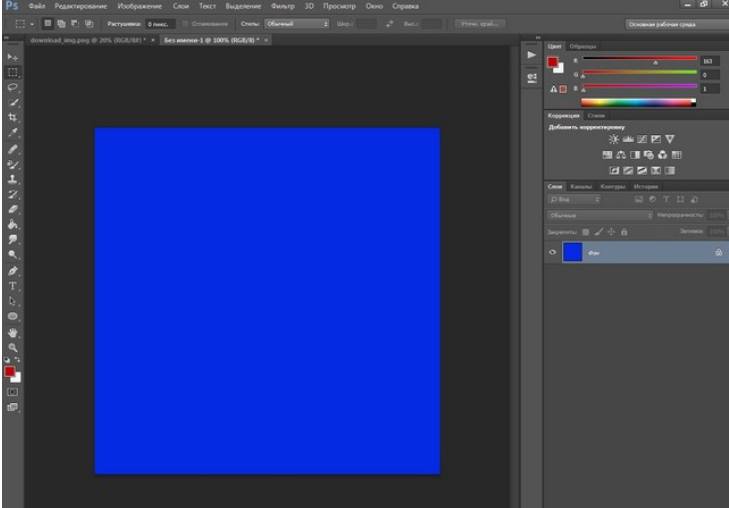
Task: Select the Ellipse shape tool
Action: pos(13,316)
